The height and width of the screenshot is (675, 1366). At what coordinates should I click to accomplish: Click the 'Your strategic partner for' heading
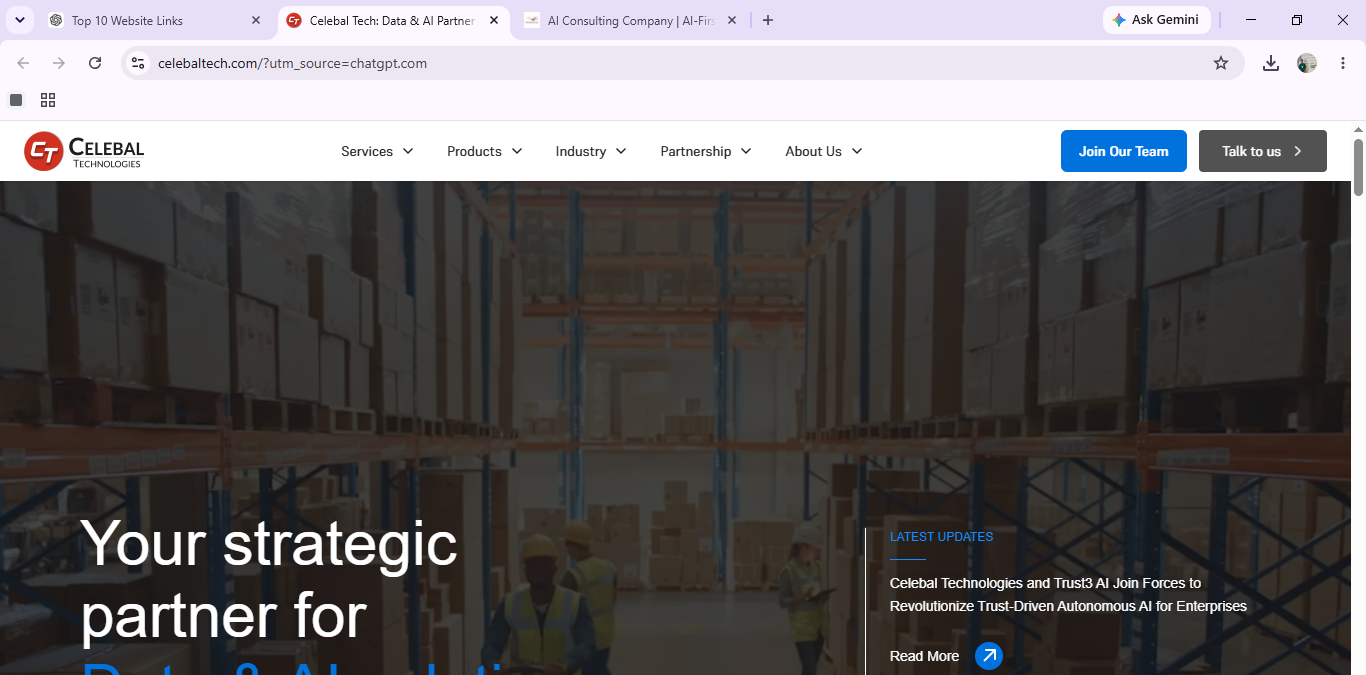pyautogui.click(x=269, y=580)
